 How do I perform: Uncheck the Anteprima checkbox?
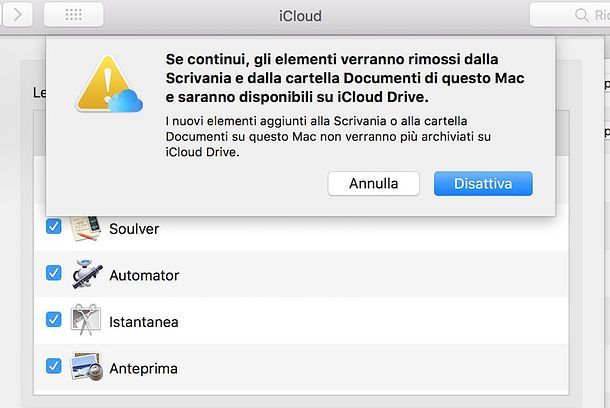(54, 366)
